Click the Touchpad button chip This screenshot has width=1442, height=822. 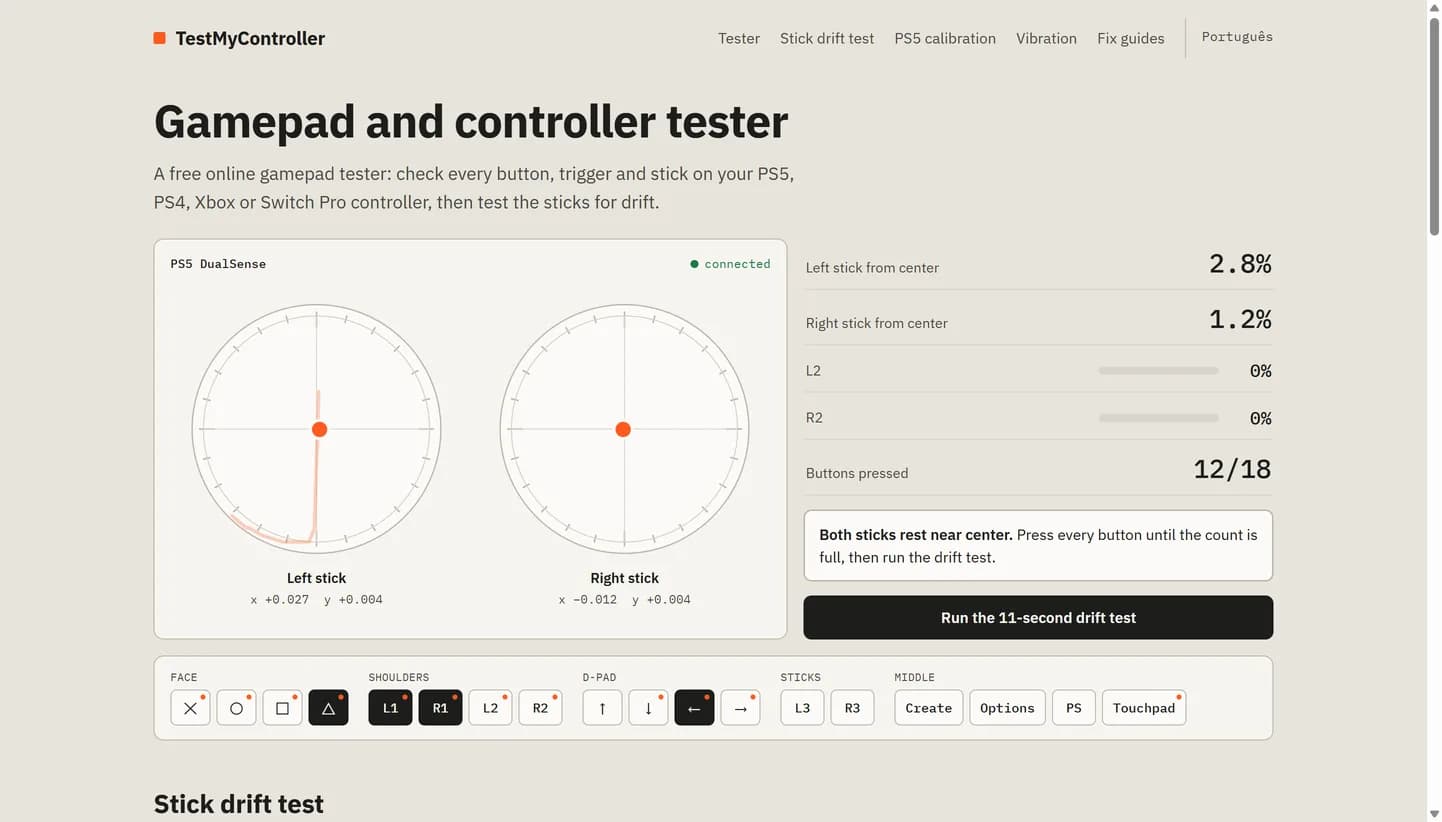coord(1144,708)
